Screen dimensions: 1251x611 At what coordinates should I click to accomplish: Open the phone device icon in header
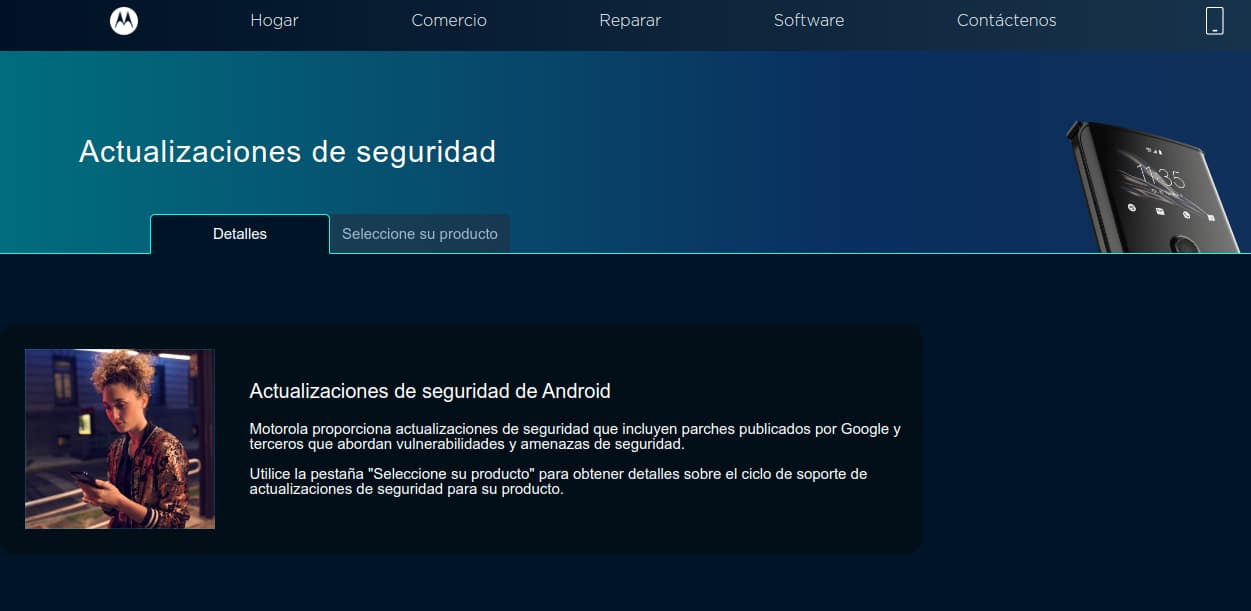(x=1214, y=21)
